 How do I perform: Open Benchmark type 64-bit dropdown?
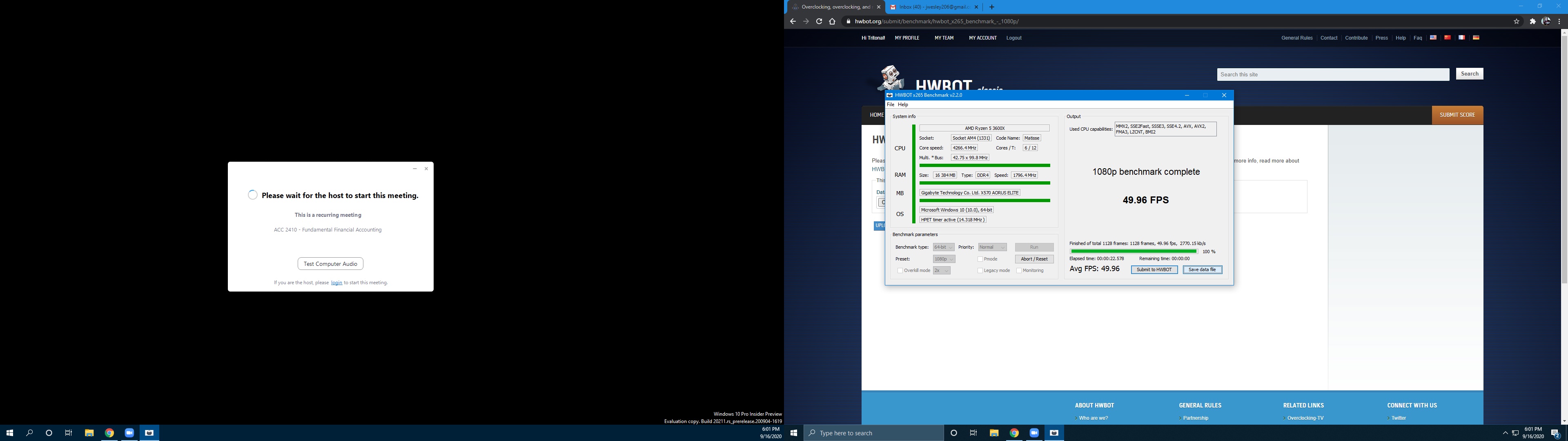point(944,247)
